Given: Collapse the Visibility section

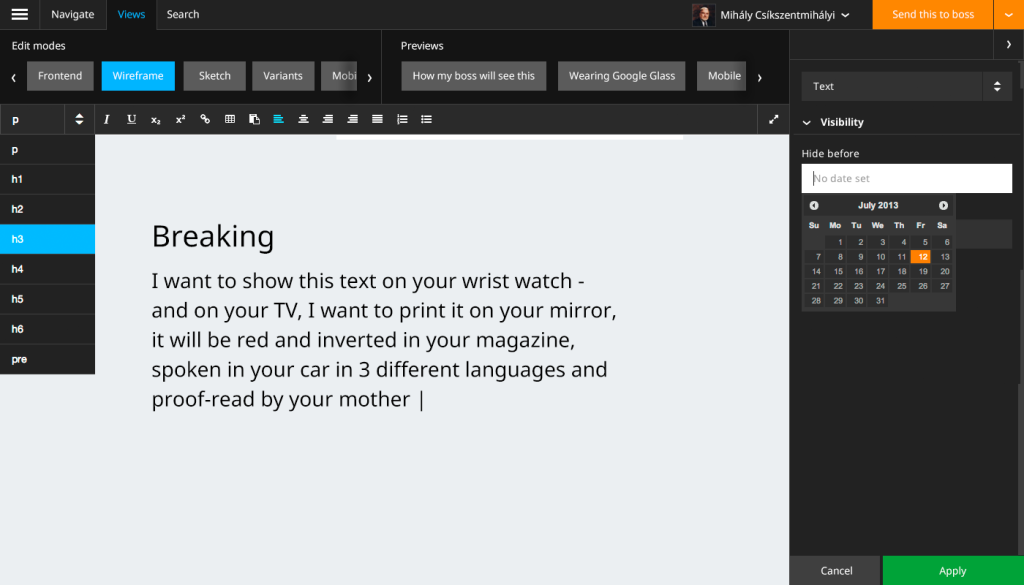Looking at the screenshot, I should (807, 122).
